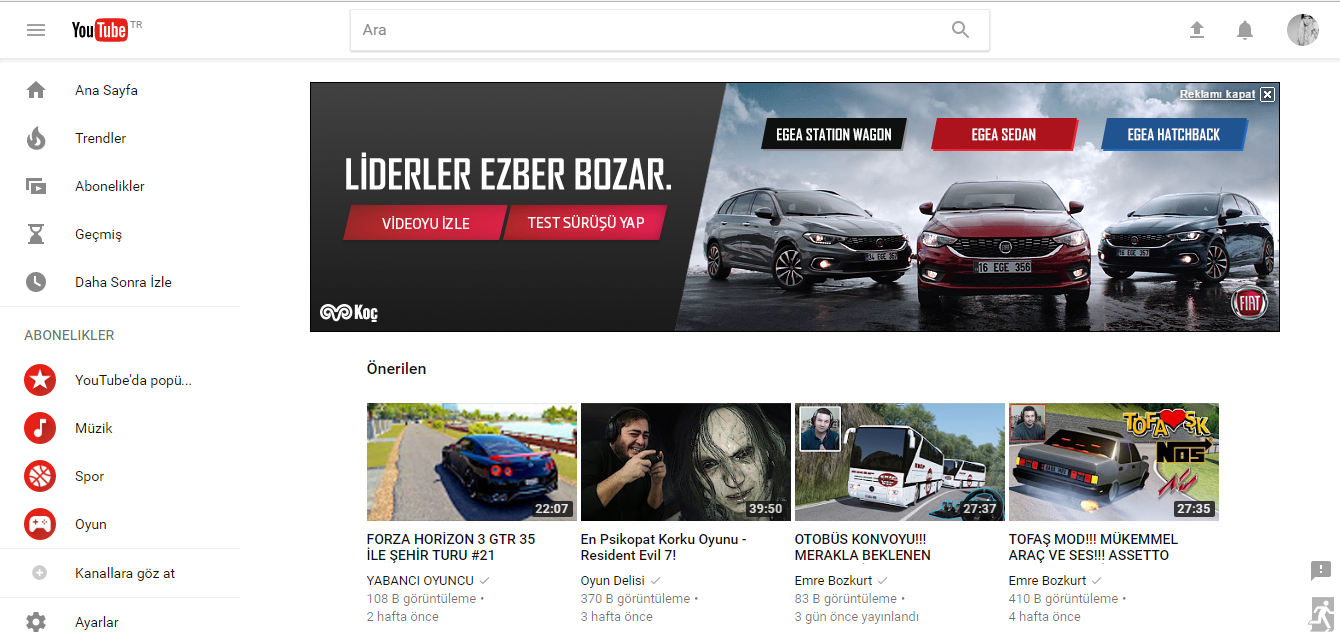Click TOFAŞ MOD!!! MÜKEMMEL ARAÇ title
Screen dimensions: 1340x640
pos(1093,547)
